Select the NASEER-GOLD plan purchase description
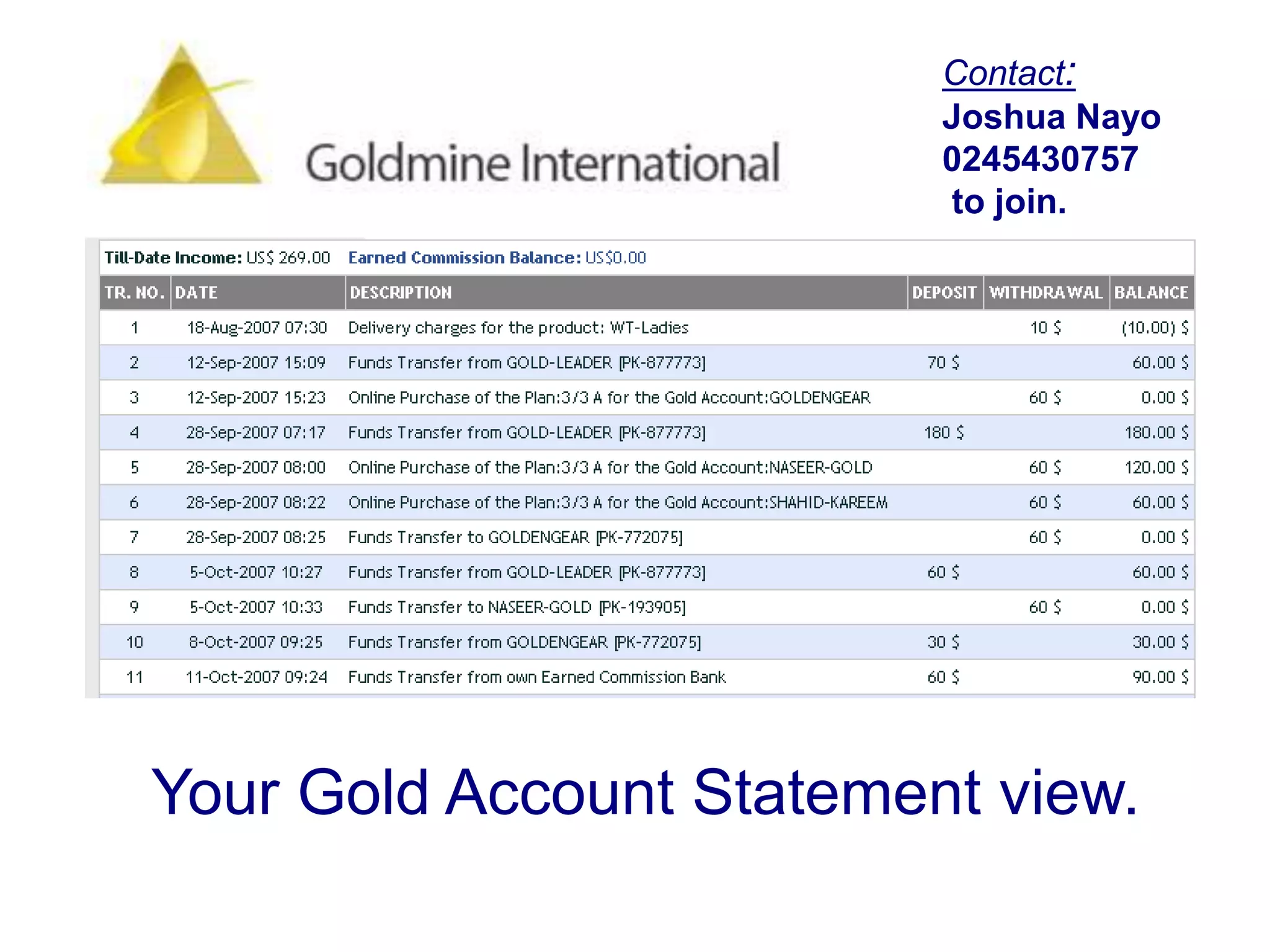The height and width of the screenshot is (952, 1270). (610, 467)
